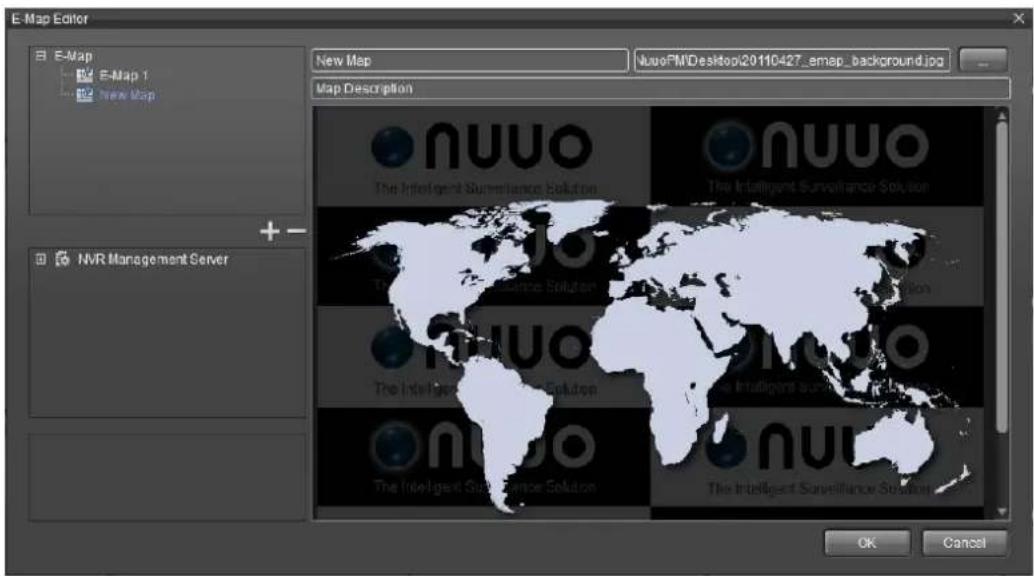Select NVR Management Server label
Viewport: 1034px width, 576px height.
coord(153,259)
